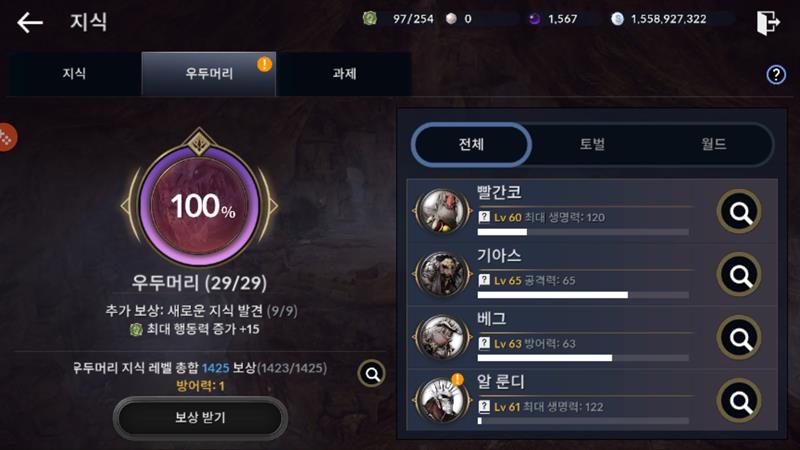
Task: Go back using the arrow icon
Action: click(30, 22)
